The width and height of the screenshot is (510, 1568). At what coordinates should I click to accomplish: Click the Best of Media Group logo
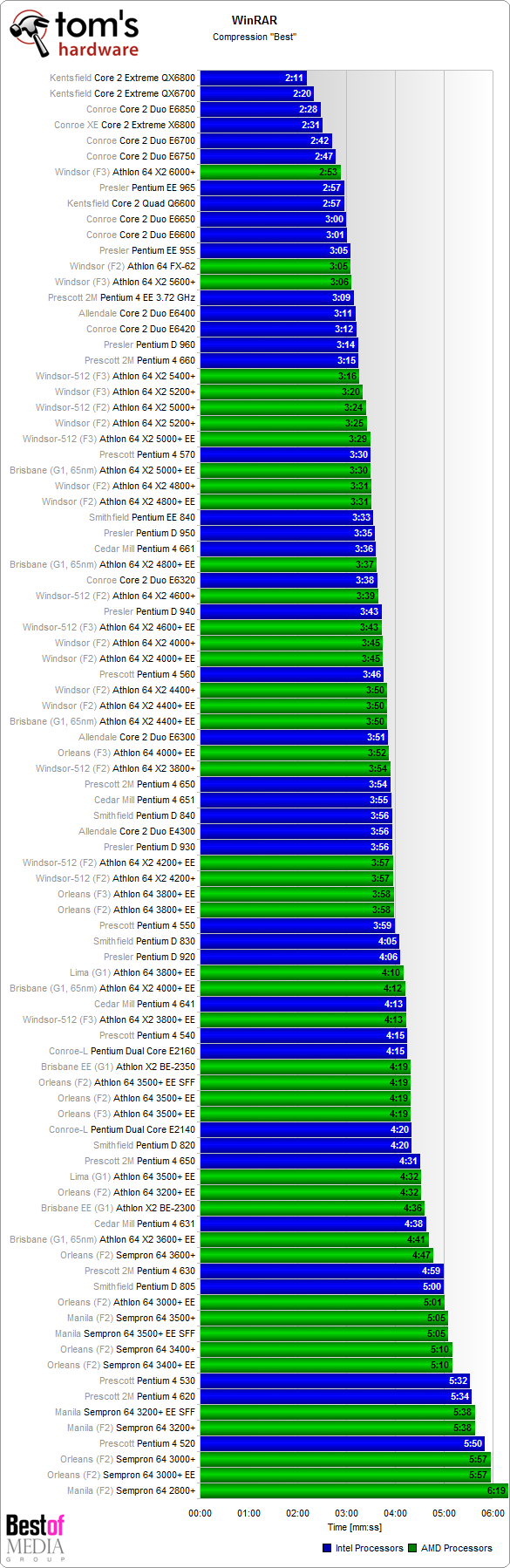pyautogui.click(x=35, y=1537)
